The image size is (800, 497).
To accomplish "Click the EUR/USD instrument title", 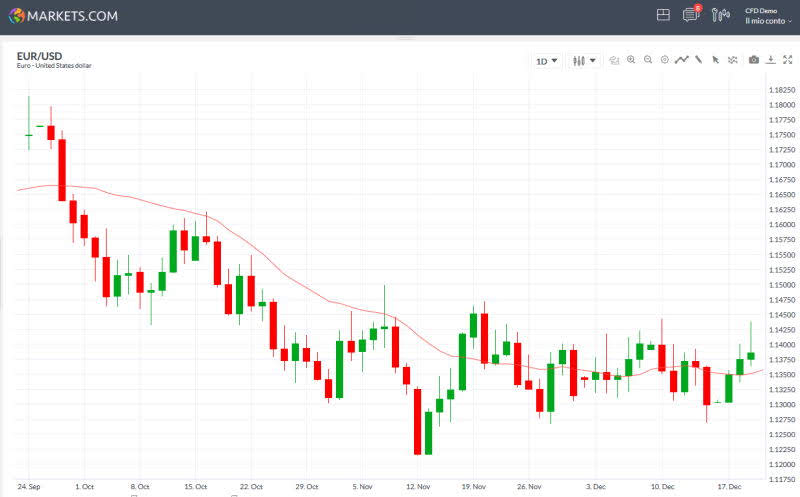I will tap(38, 55).
